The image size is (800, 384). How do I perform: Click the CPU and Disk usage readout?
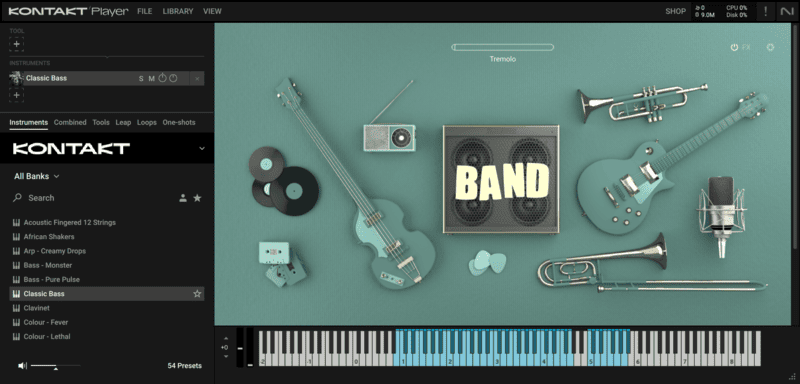tap(737, 11)
